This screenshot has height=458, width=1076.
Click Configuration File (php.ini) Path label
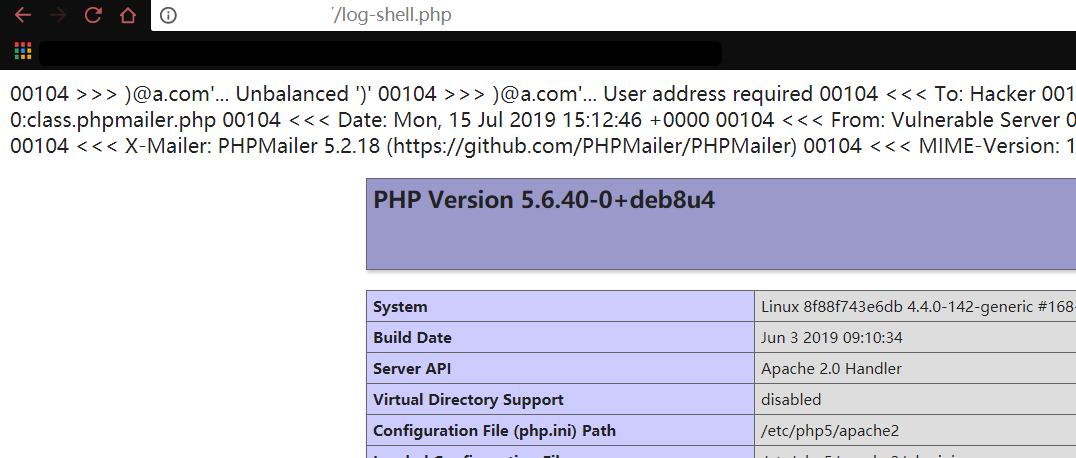pyautogui.click(x=494, y=431)
